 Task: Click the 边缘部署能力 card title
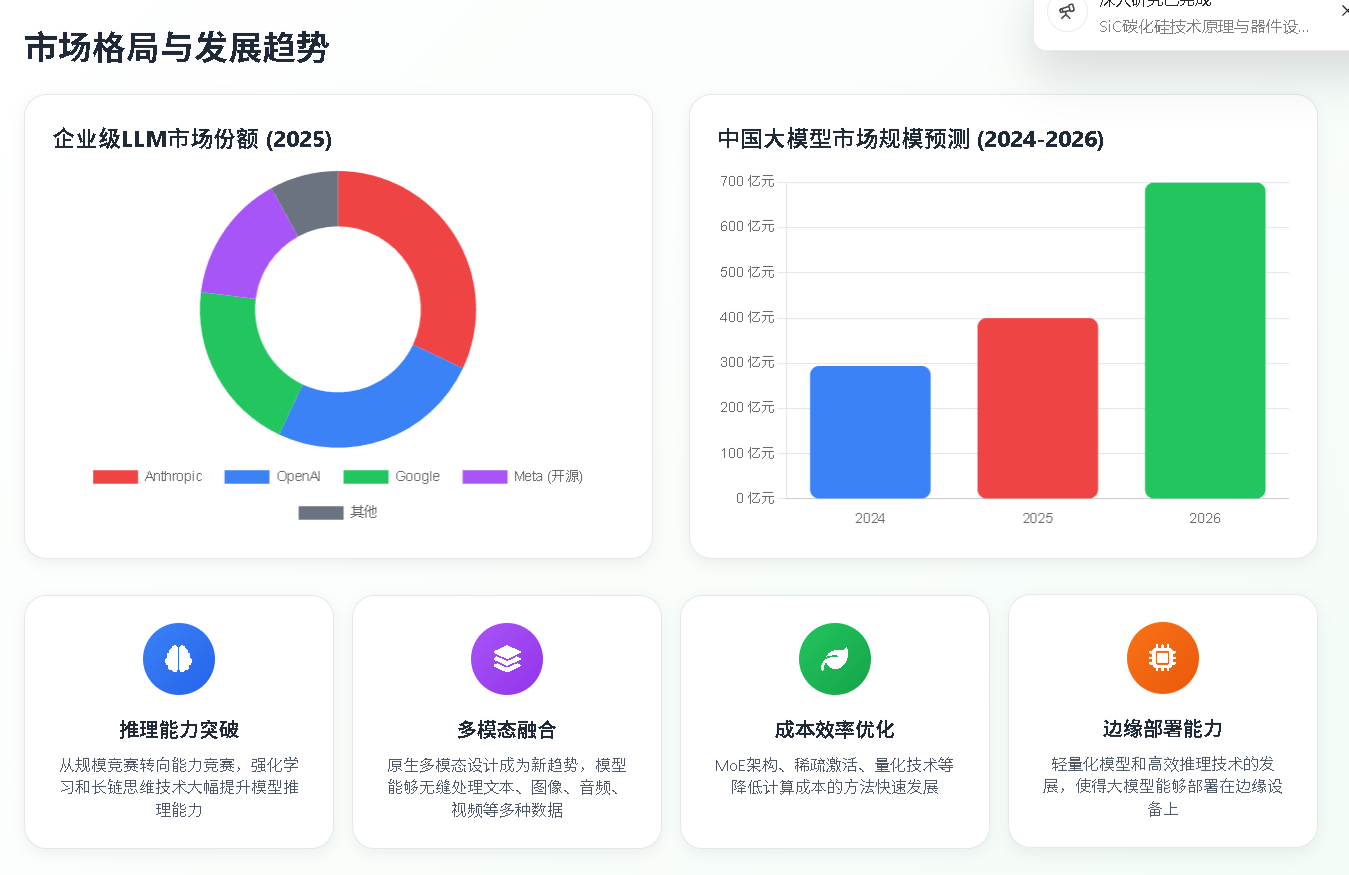coord(1163,729)
